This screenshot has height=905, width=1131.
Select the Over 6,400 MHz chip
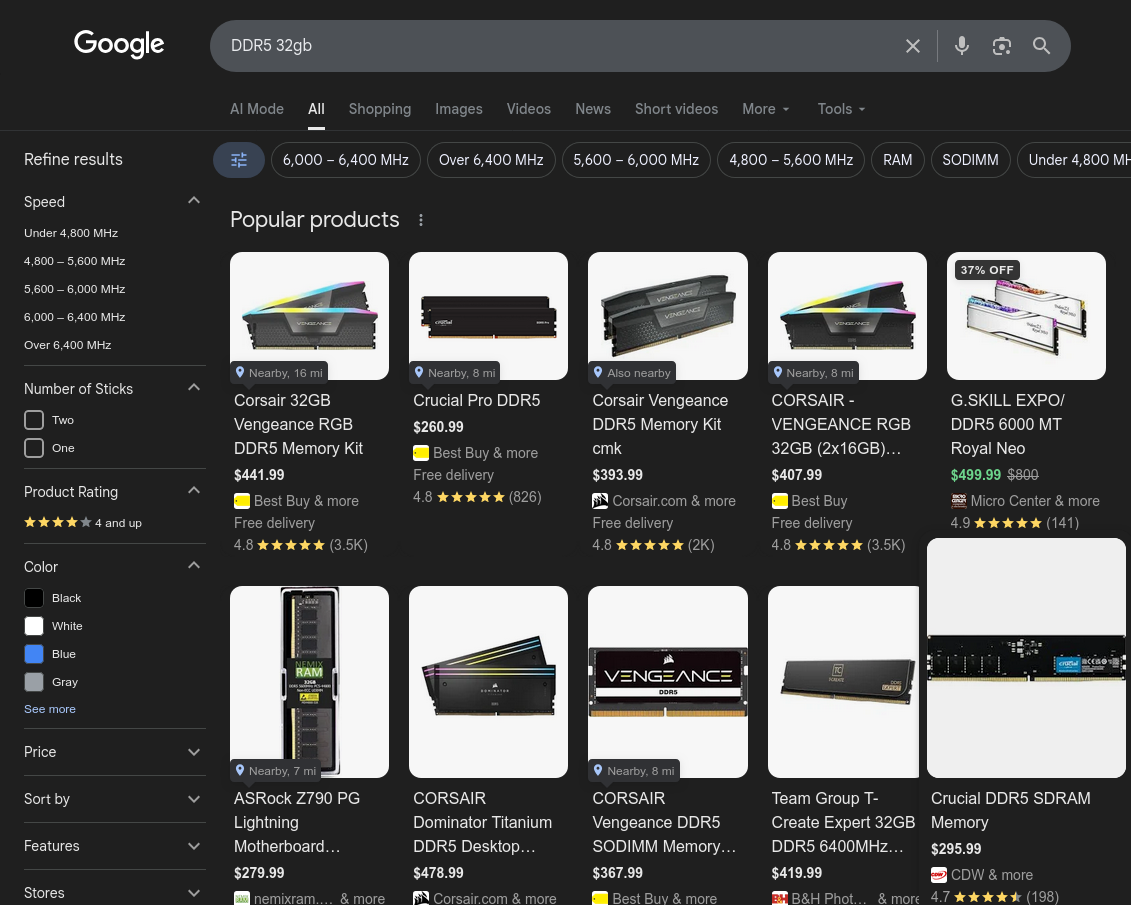(491, 160)
